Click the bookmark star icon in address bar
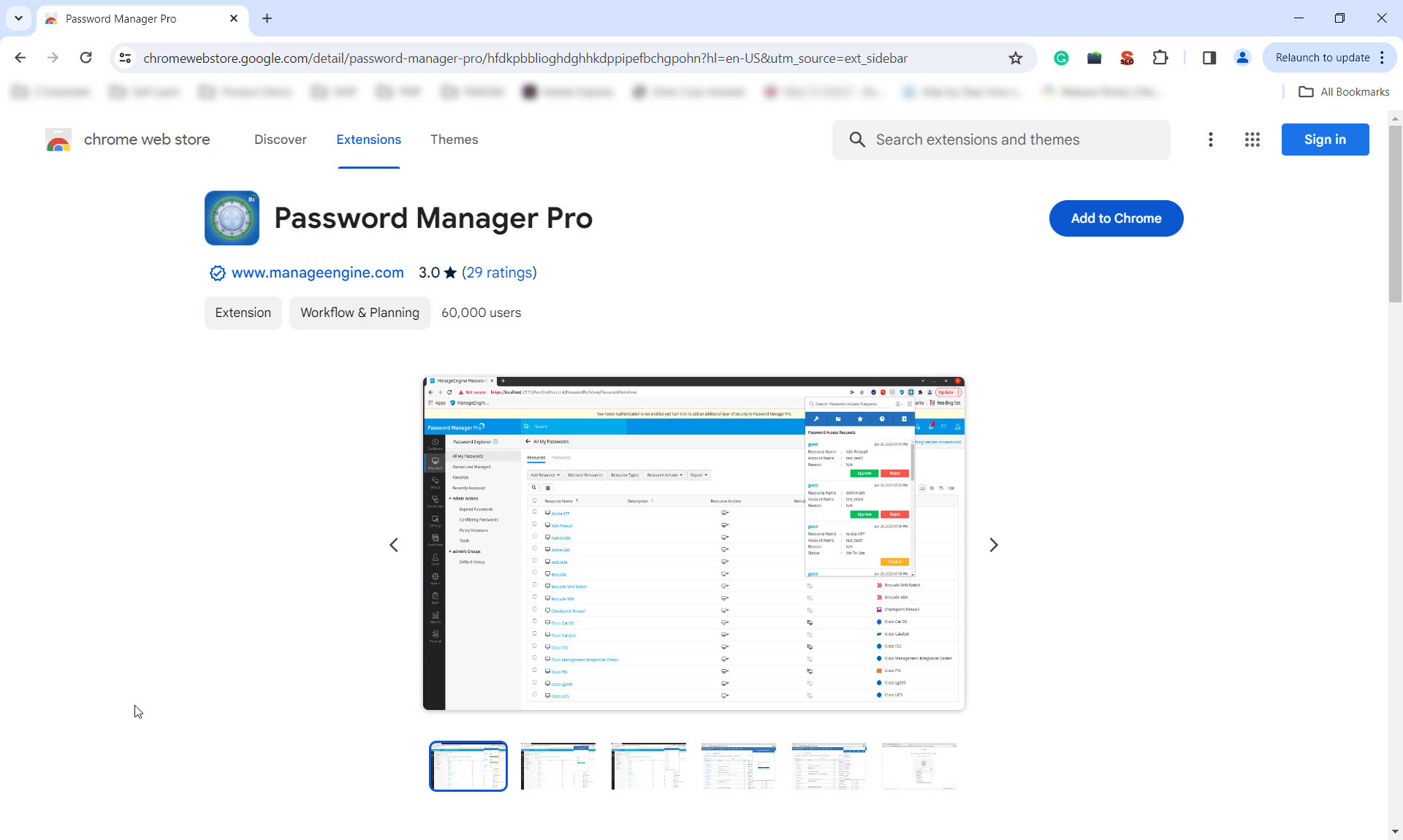This screenshot has width=1403, height=840. [x=1016, y=57]
